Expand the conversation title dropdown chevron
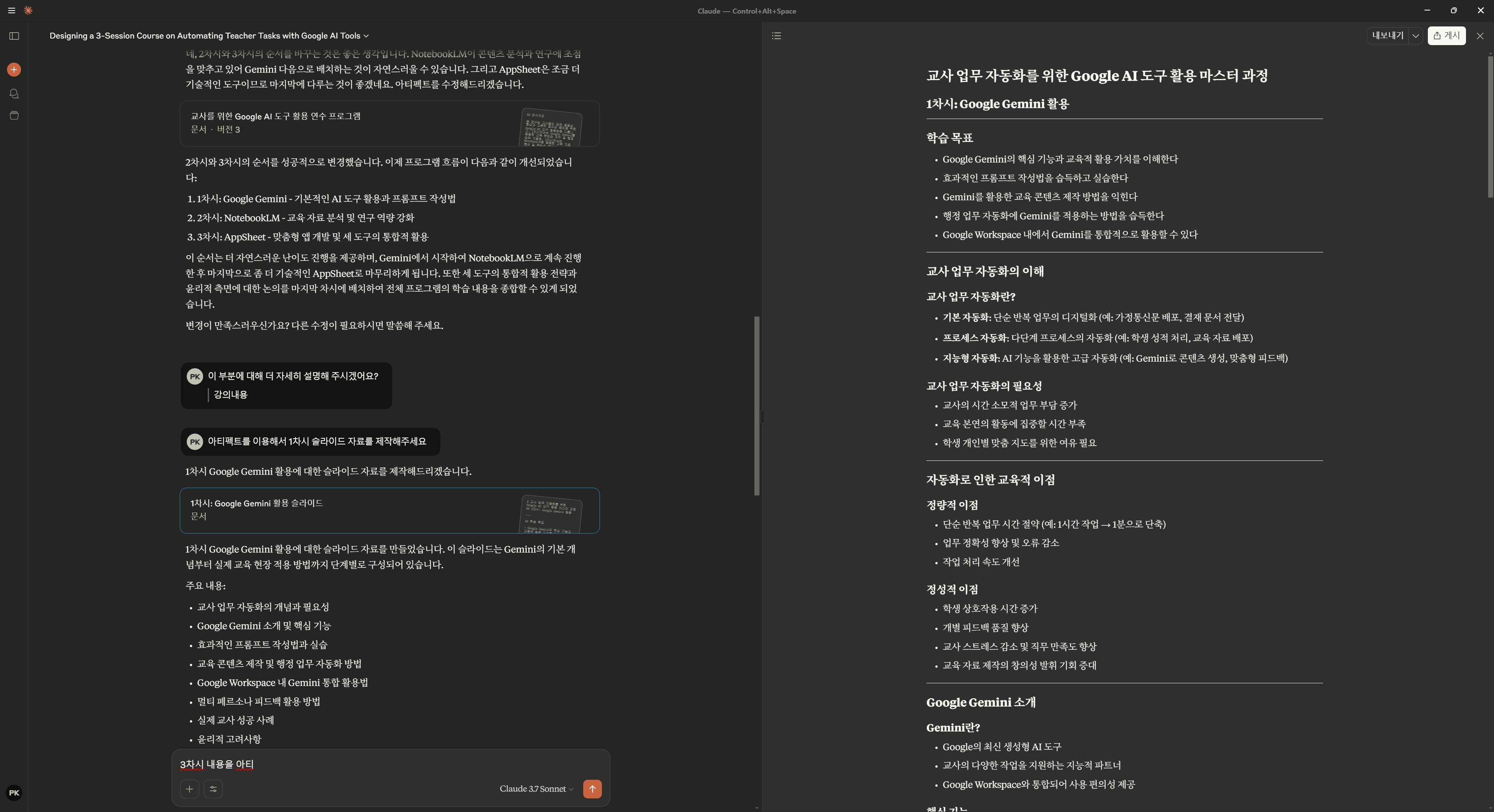This screenshot has width=1494, height=812. pos(366,36)
